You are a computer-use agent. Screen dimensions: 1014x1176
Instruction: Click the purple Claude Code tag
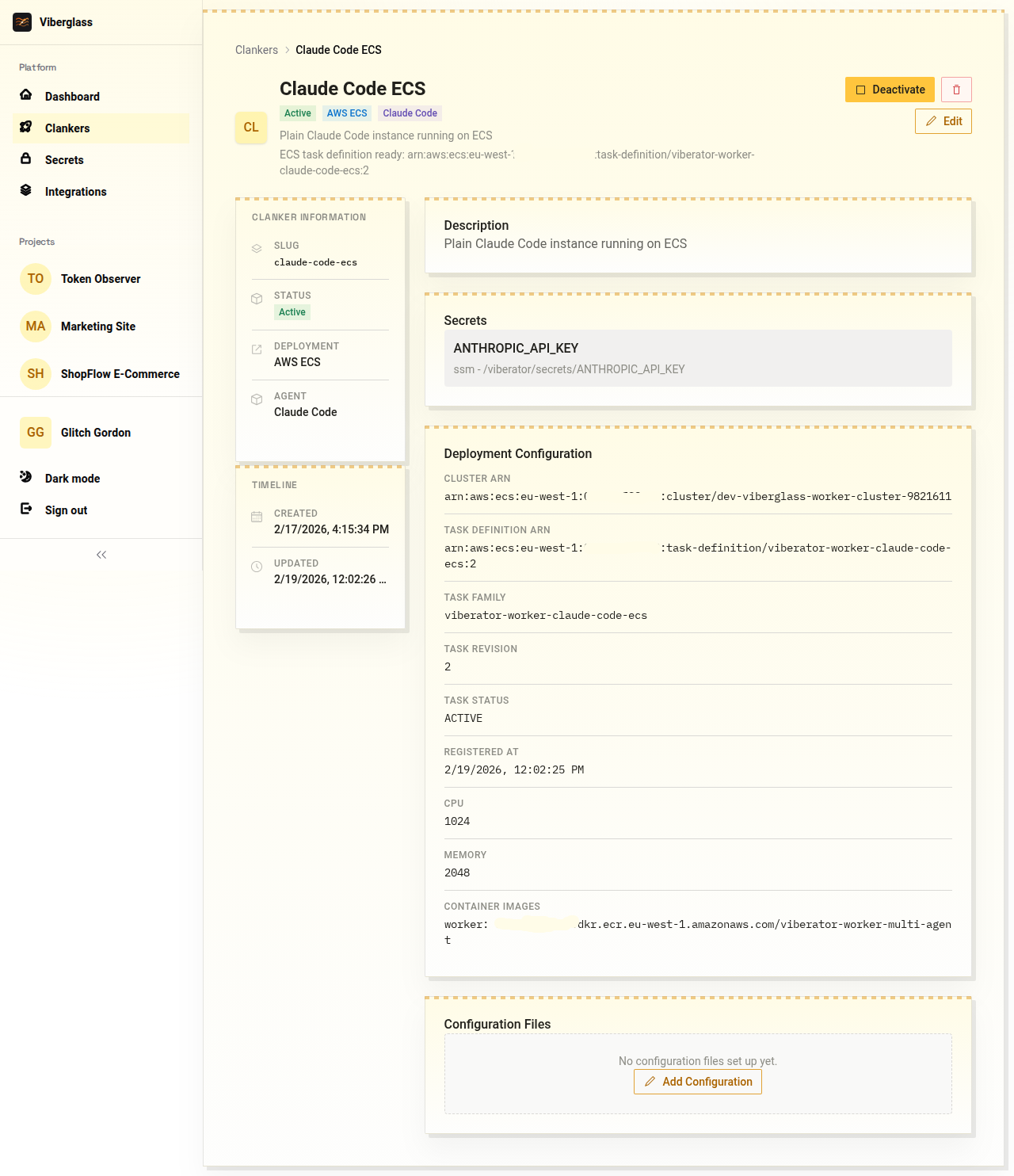point(410,113)
